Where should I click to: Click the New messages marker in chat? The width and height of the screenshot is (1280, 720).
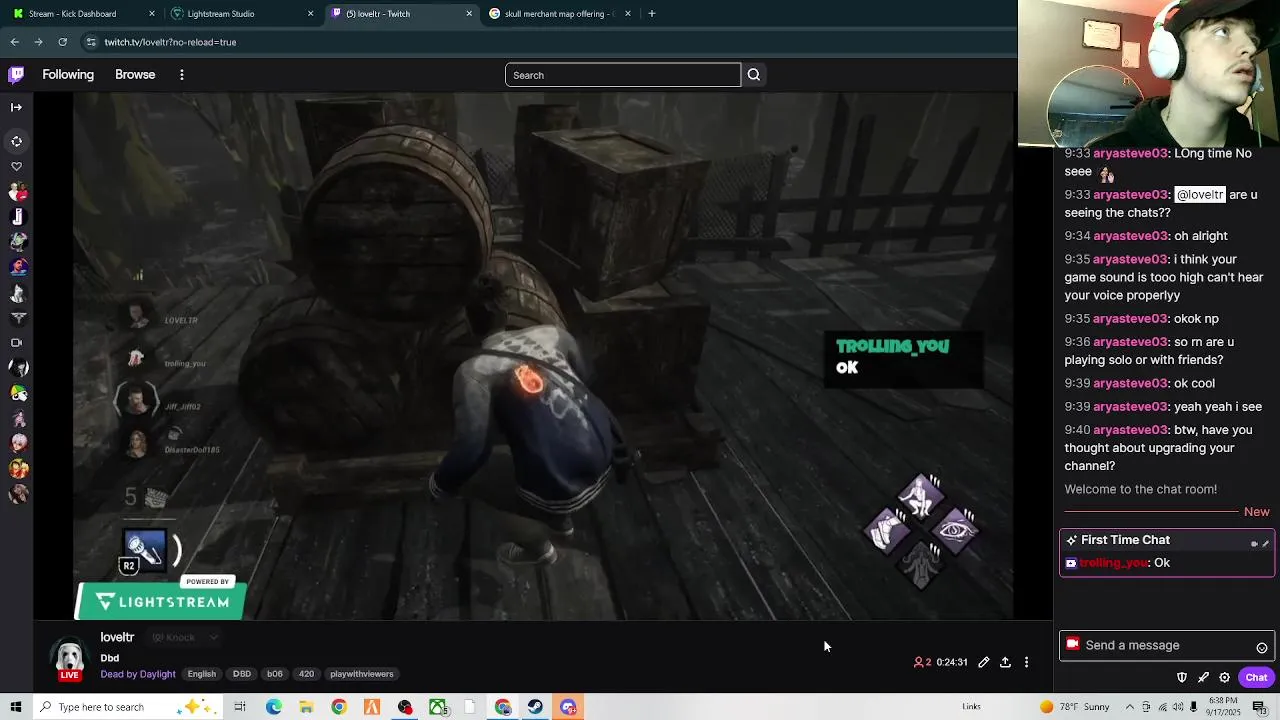pyautogui.click(x=1256, y=512)
